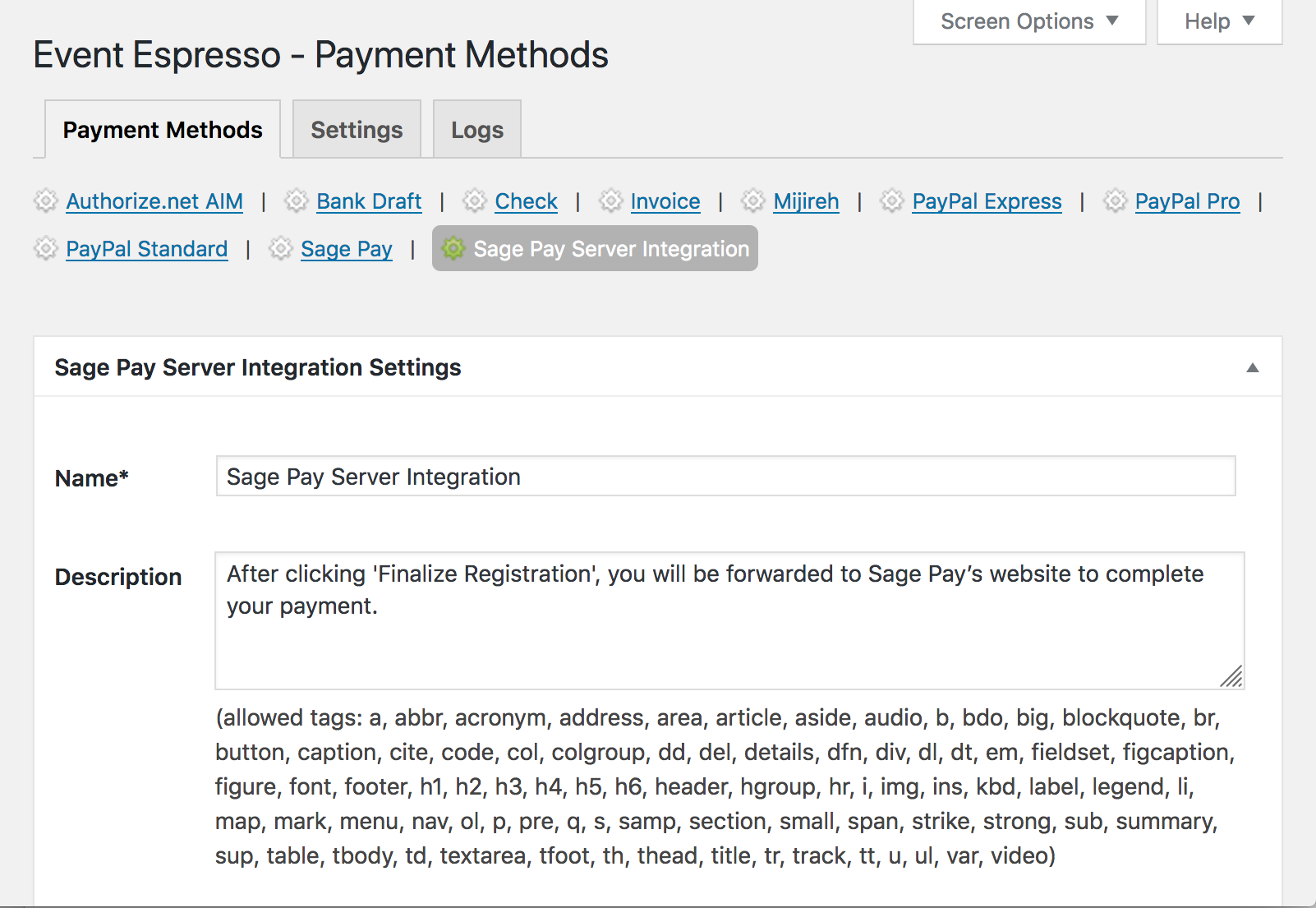The height and width of the screenshot is (908, 1316).
Task: Switch to the Settings tab
Action: click(x=357, y=130)
